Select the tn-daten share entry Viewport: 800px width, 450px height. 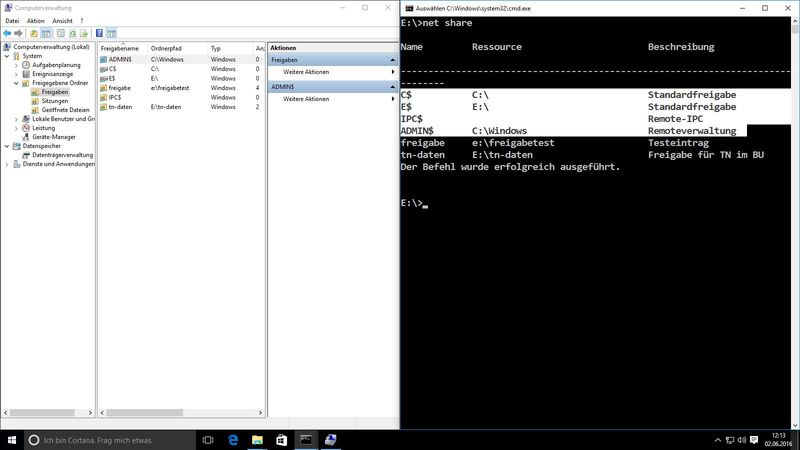click(x=121, y=107)
